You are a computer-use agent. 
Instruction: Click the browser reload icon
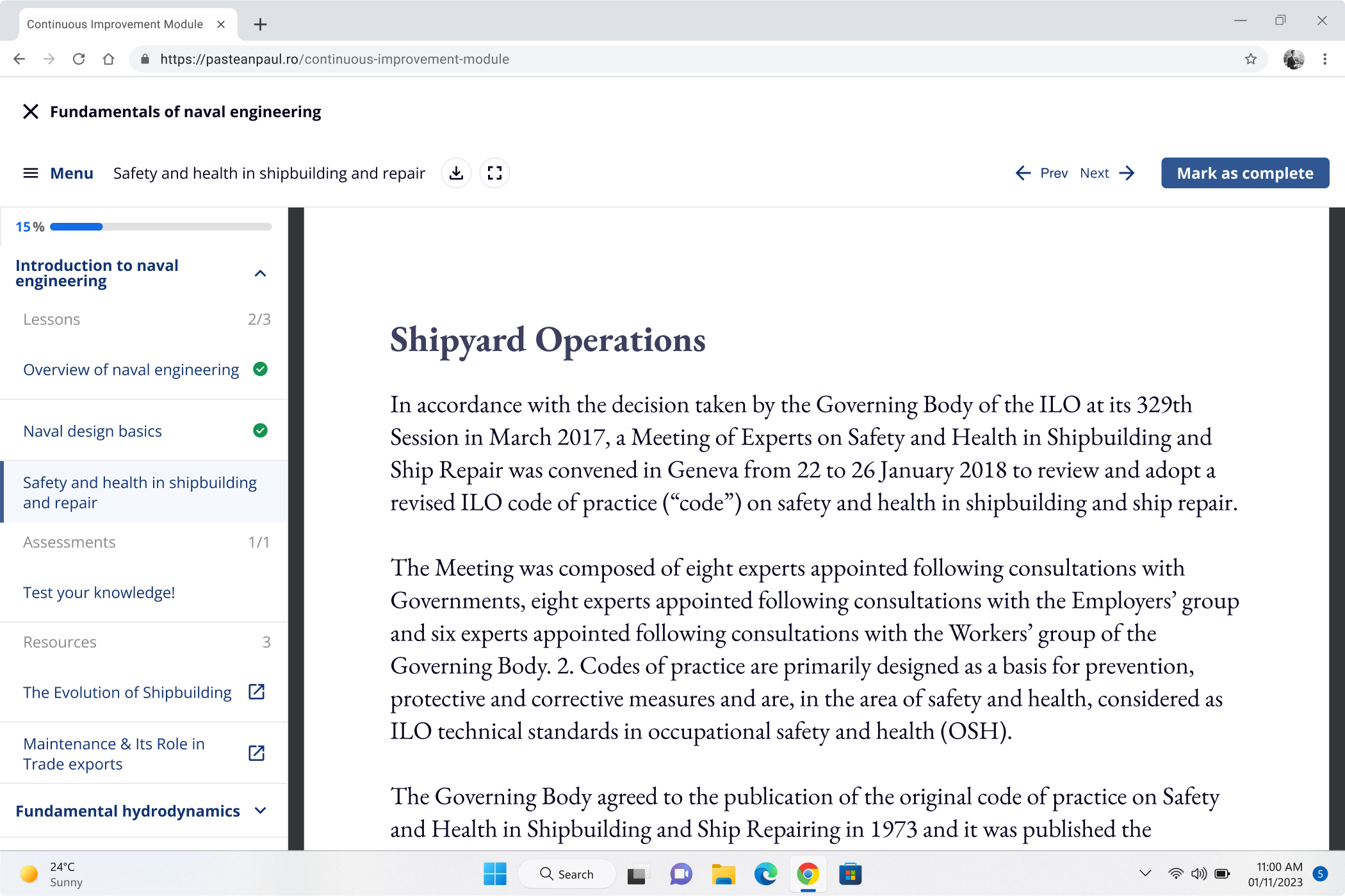(x=79, y=59)
